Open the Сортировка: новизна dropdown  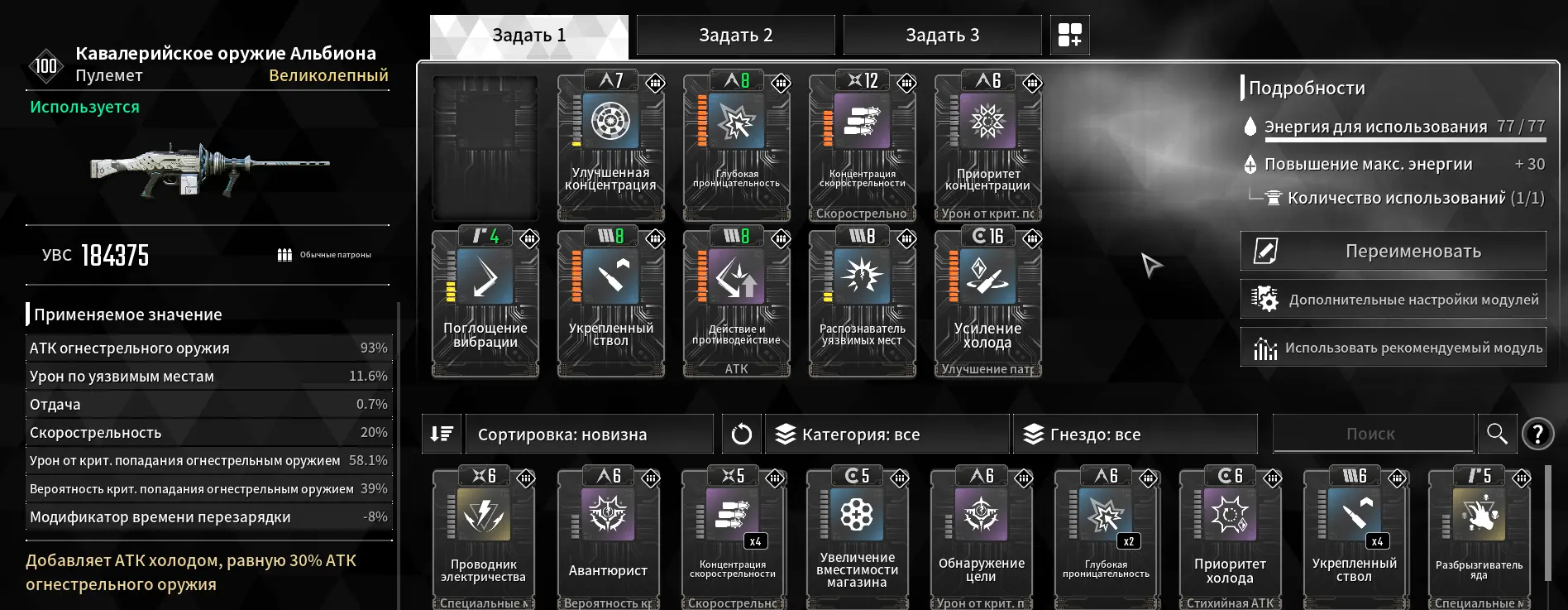[x=590, y=434]
